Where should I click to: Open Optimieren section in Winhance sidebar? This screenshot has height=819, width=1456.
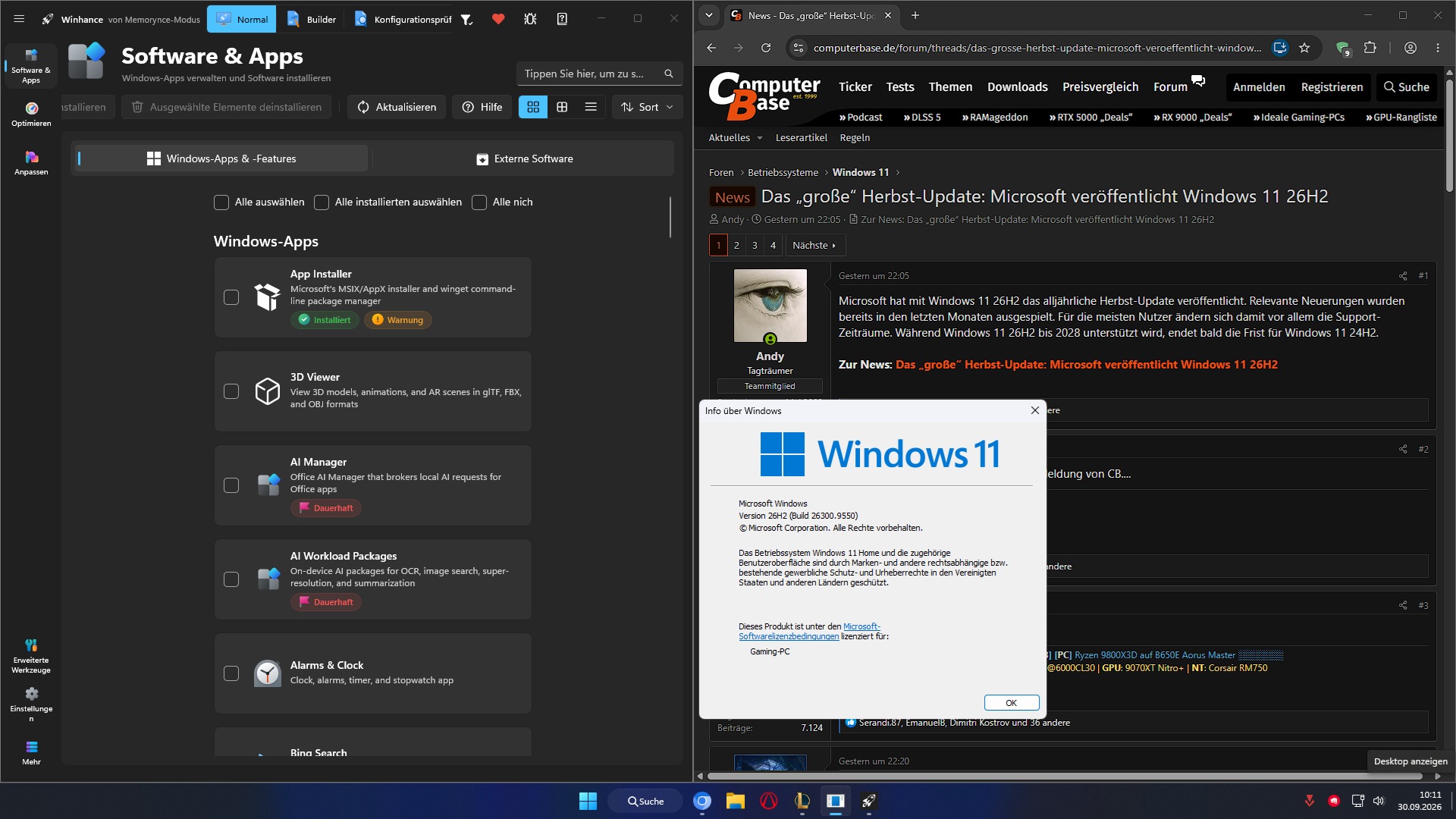click(x=31, y=115)
